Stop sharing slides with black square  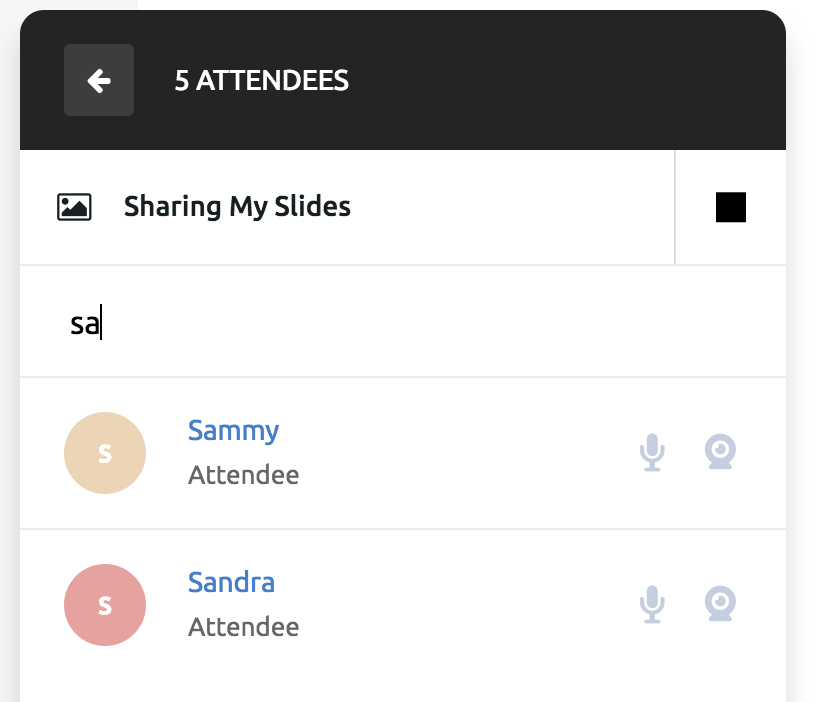[x=731, y=207]
